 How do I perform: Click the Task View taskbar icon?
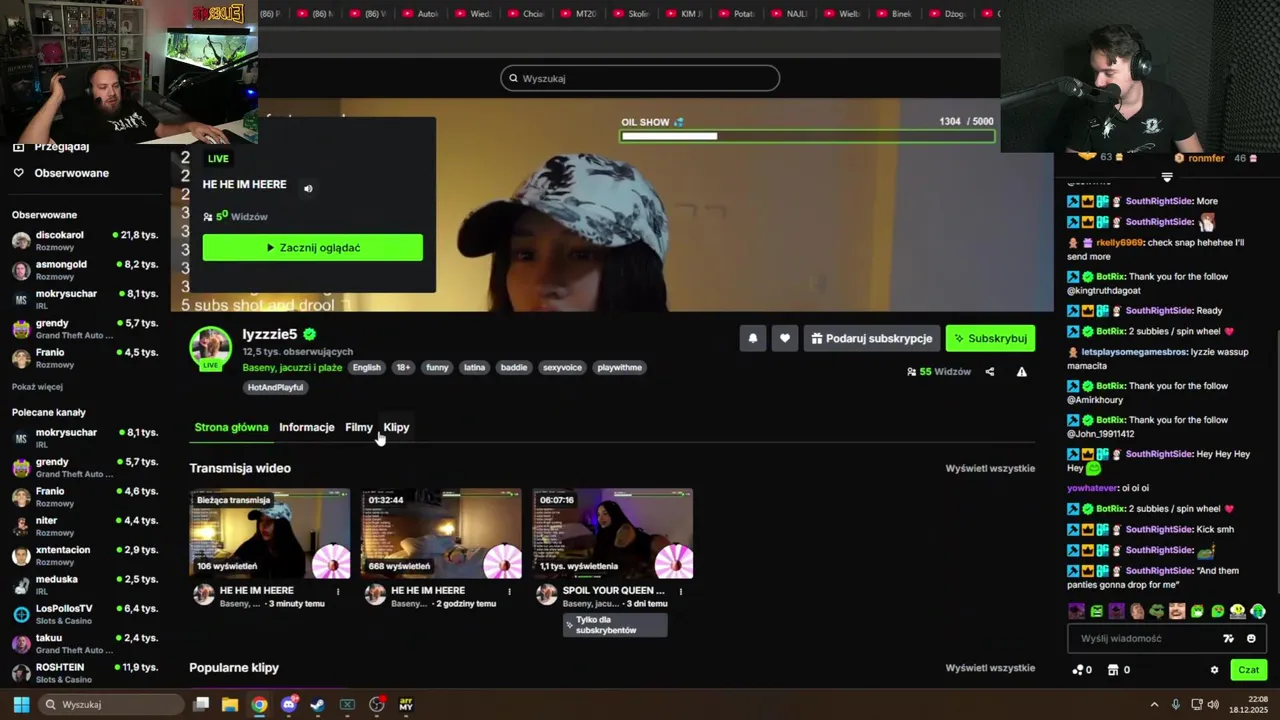(201, 704)
